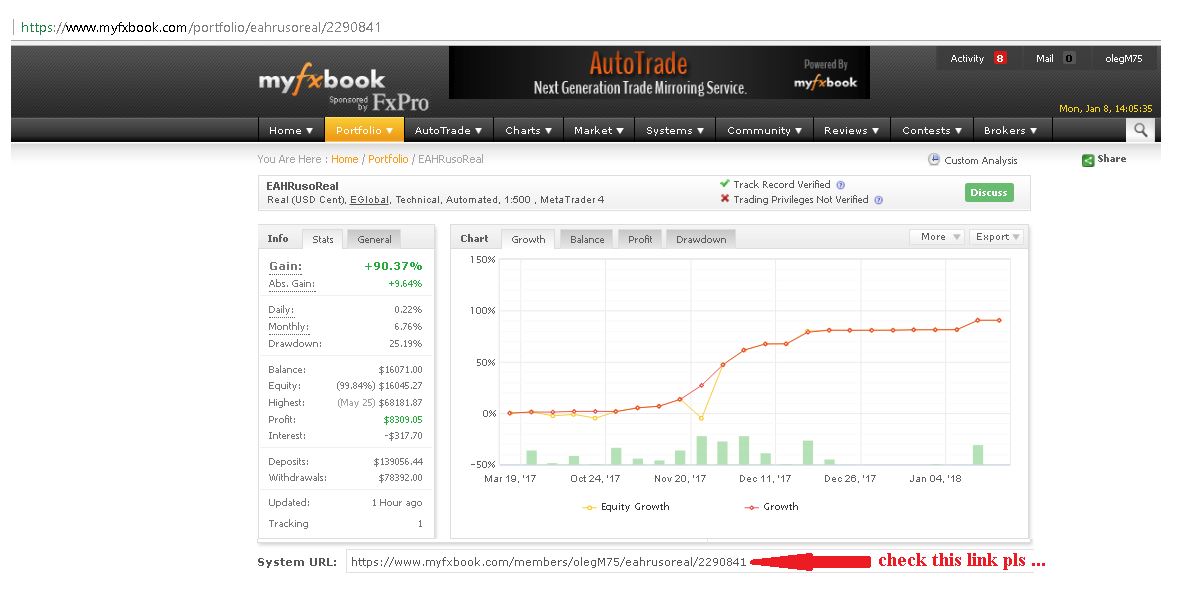The height and width of the screenshot is (606, 1188).
Task: Click the Drawdown 25.19% value
Action: 405,344
